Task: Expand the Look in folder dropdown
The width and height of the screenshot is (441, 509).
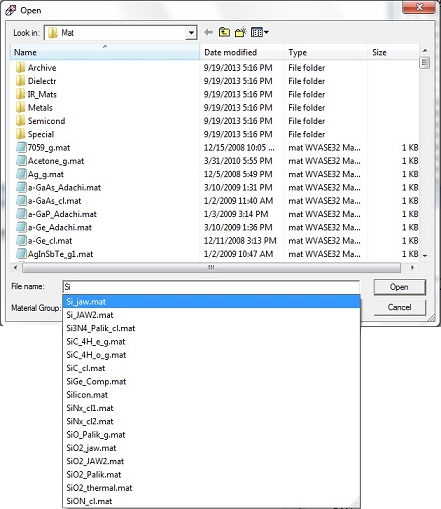Action: 191,33
